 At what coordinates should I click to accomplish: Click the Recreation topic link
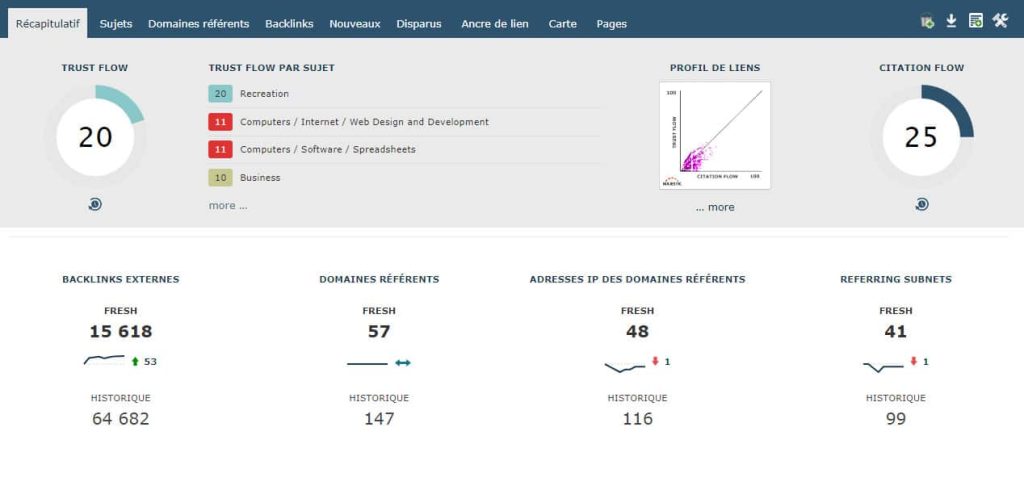coord(264,94)
